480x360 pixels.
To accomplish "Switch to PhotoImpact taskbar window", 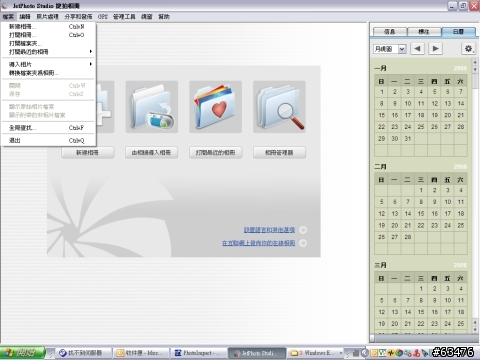I will (x=198, y=353).
